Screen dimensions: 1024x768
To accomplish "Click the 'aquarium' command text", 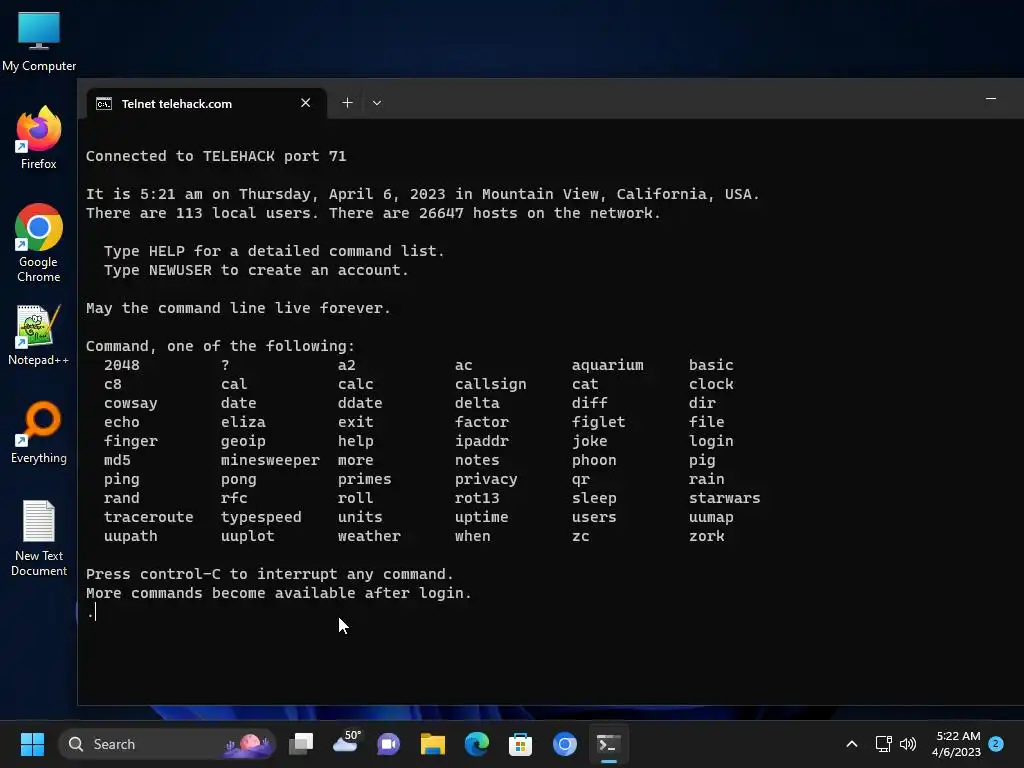I will click(x=607, y=366).
